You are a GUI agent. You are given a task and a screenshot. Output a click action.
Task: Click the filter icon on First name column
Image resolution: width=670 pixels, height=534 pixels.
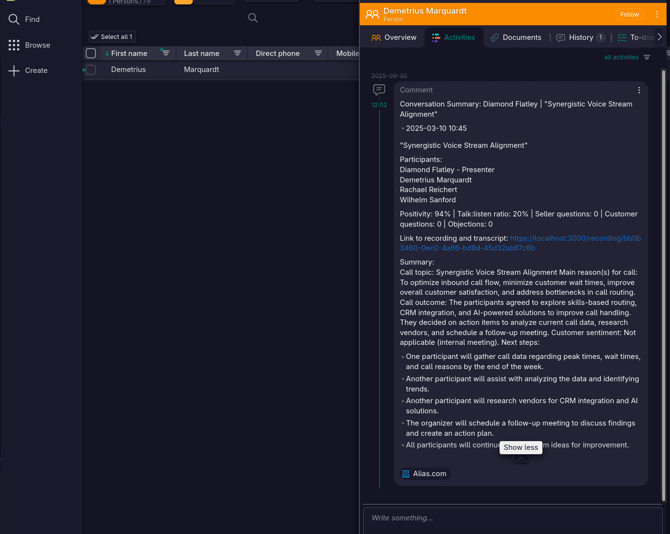(166, 53)
